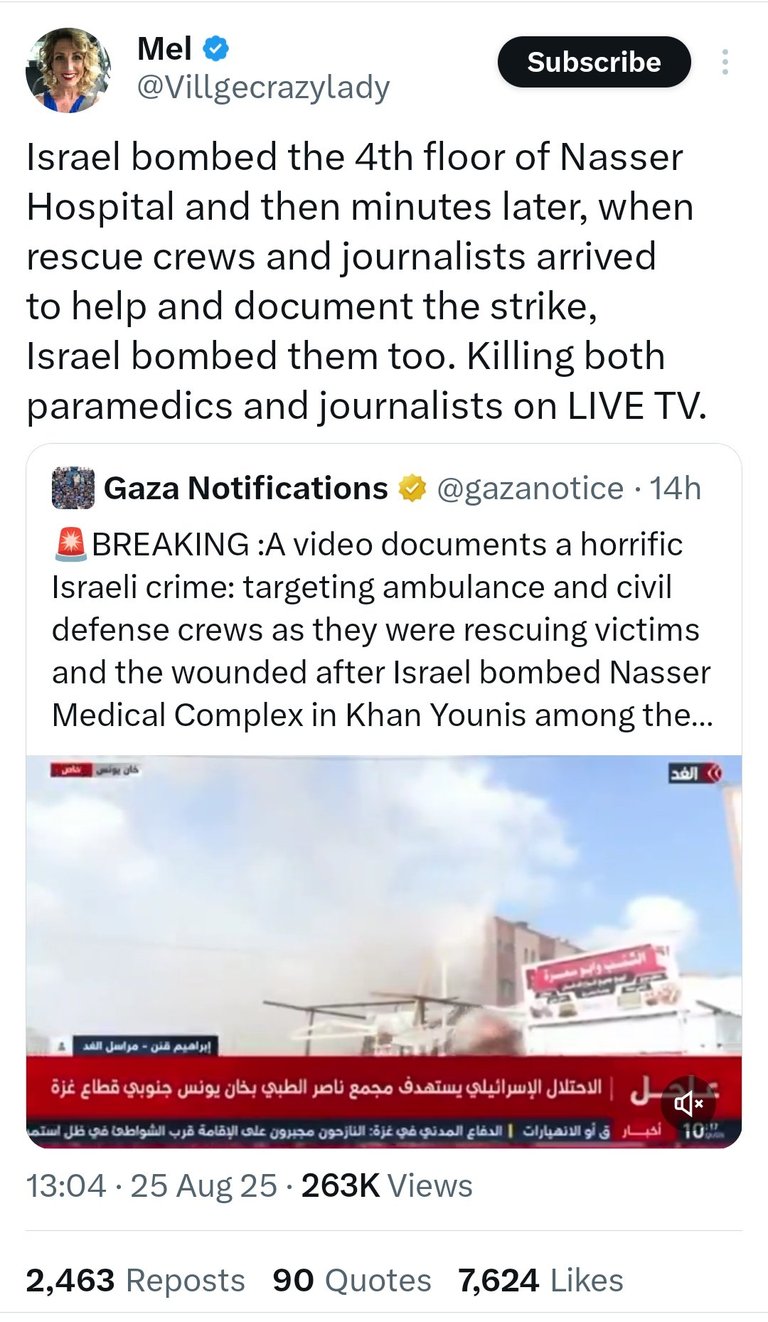
Task: Tap the blue verified badge beside Mel
Action: [217, 47]
